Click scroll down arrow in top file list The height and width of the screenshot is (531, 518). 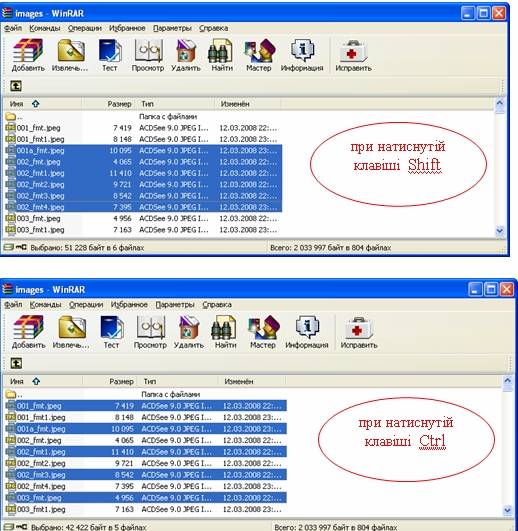click(x=500, y=231)
